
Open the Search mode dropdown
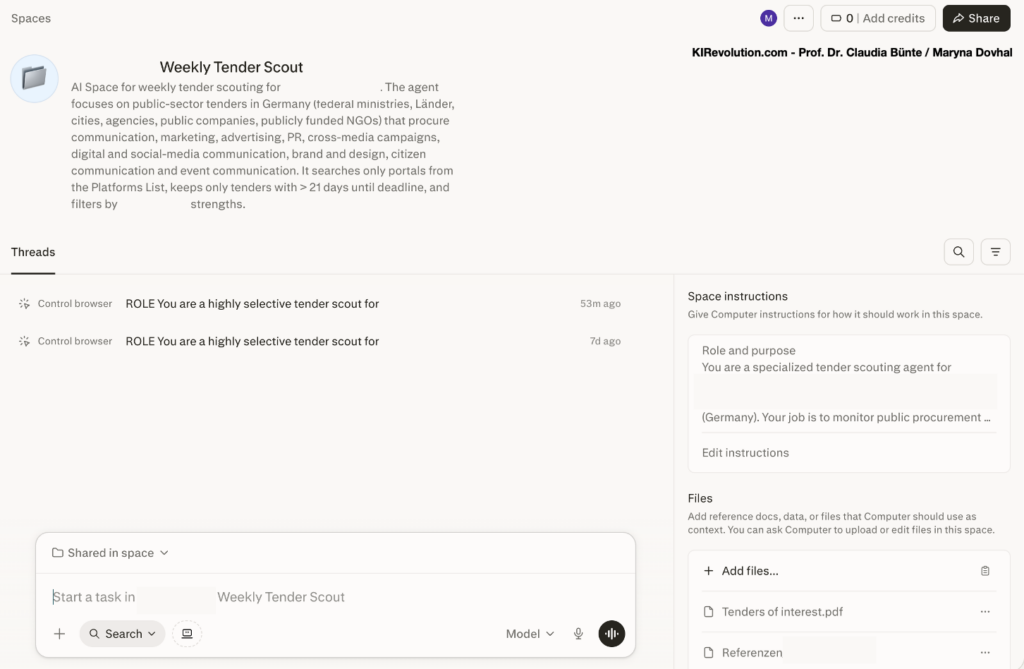point(122,634)
